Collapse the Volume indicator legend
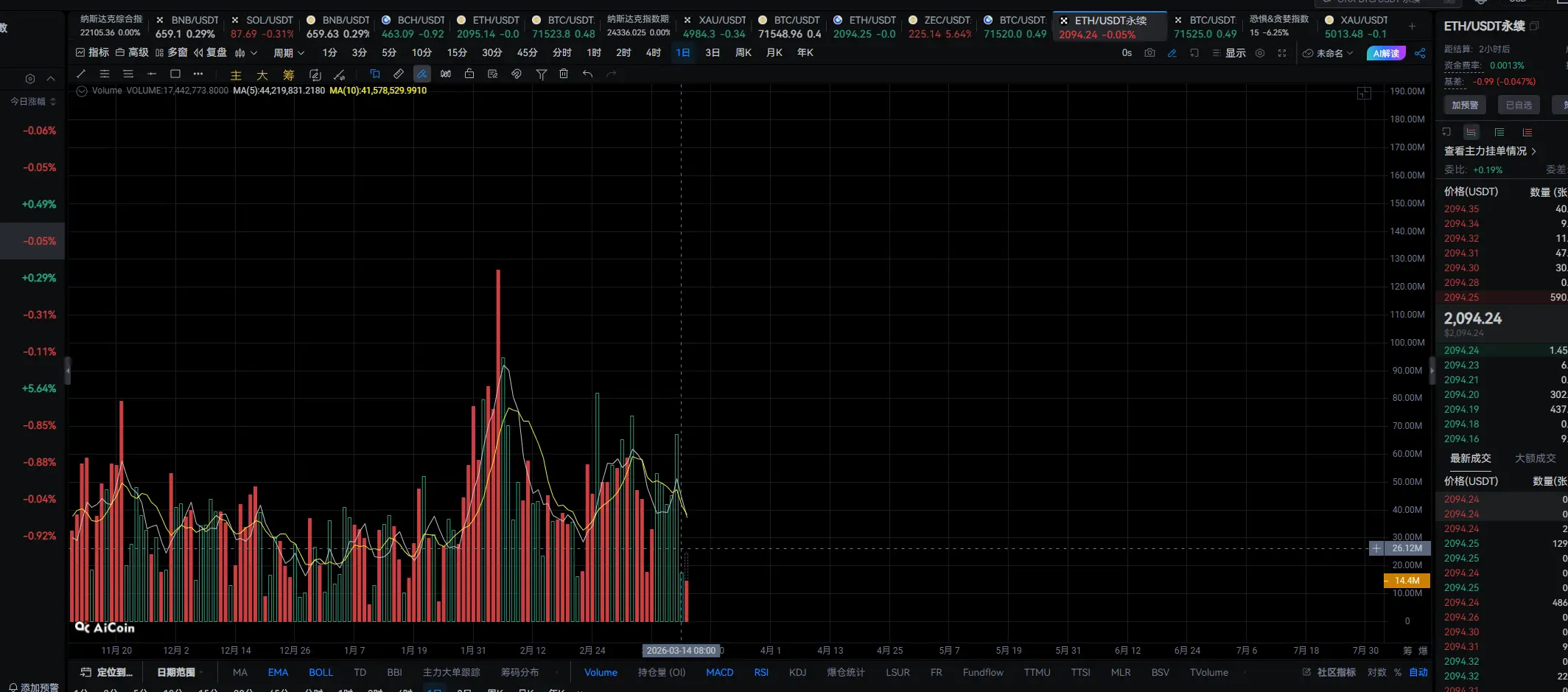 [82, 91]
